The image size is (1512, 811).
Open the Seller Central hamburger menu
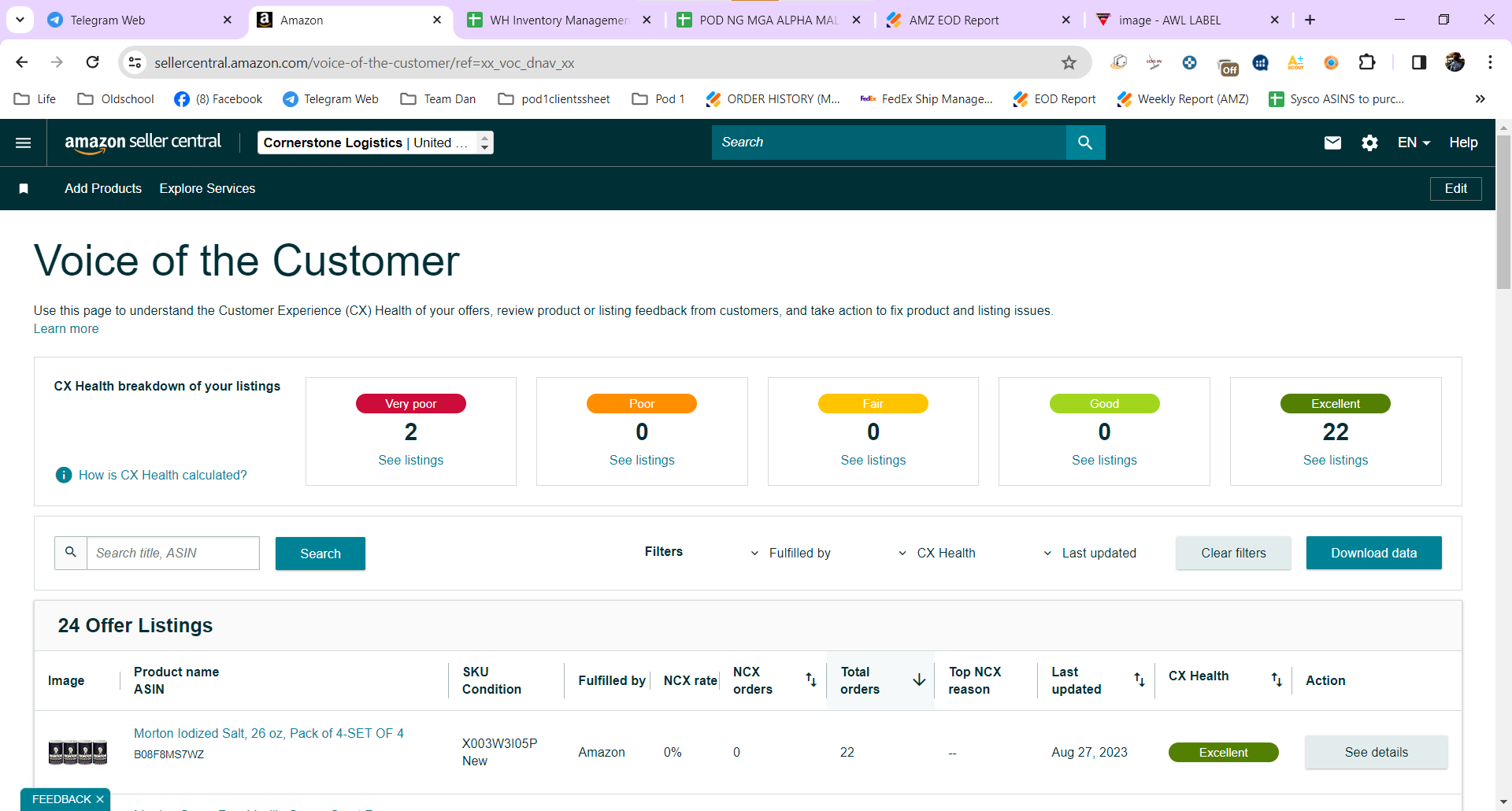coord(24,143)
